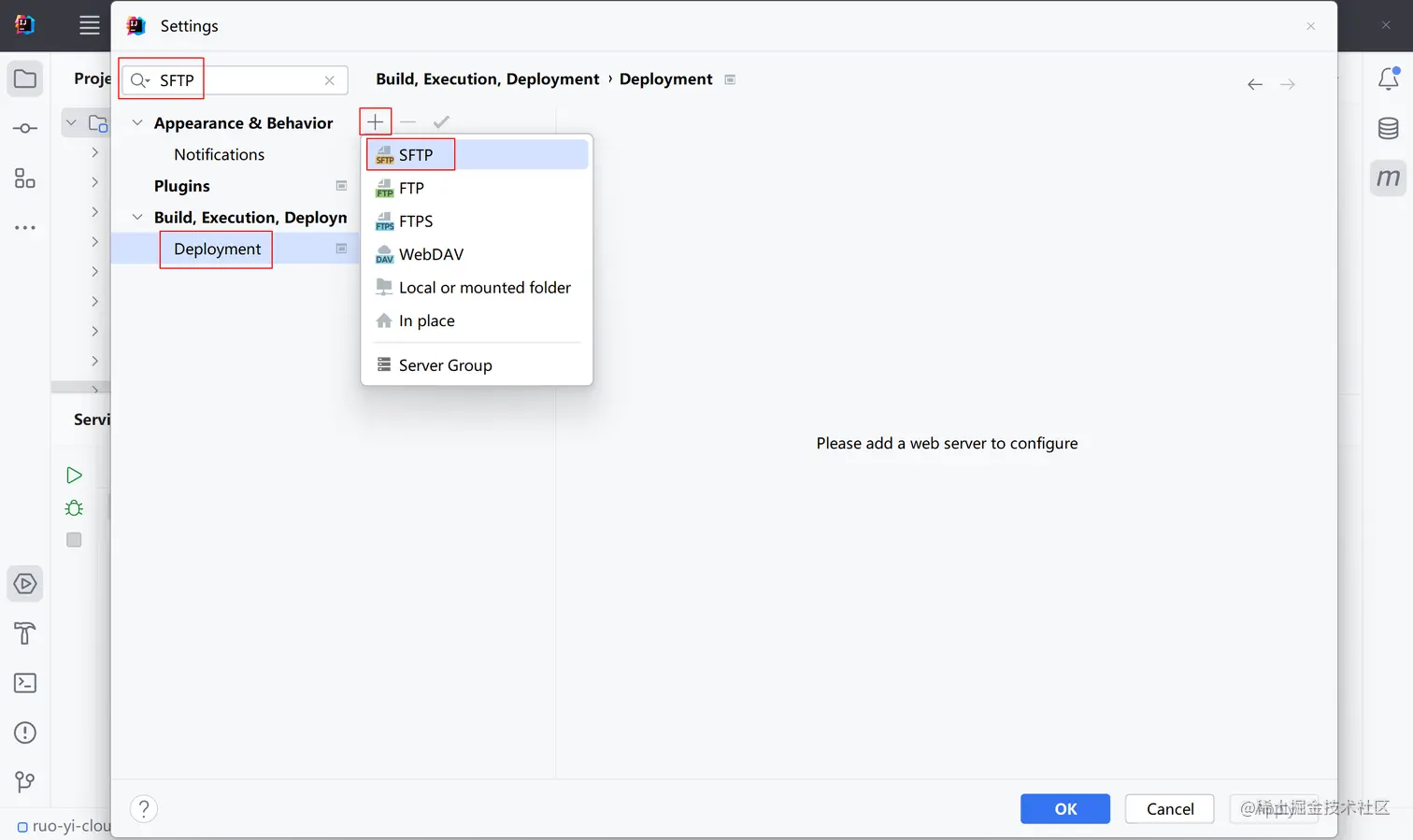Viewport: 1413px width, 840px height.
Task: Open the Services tool window icon
Action: click(25, 584)
